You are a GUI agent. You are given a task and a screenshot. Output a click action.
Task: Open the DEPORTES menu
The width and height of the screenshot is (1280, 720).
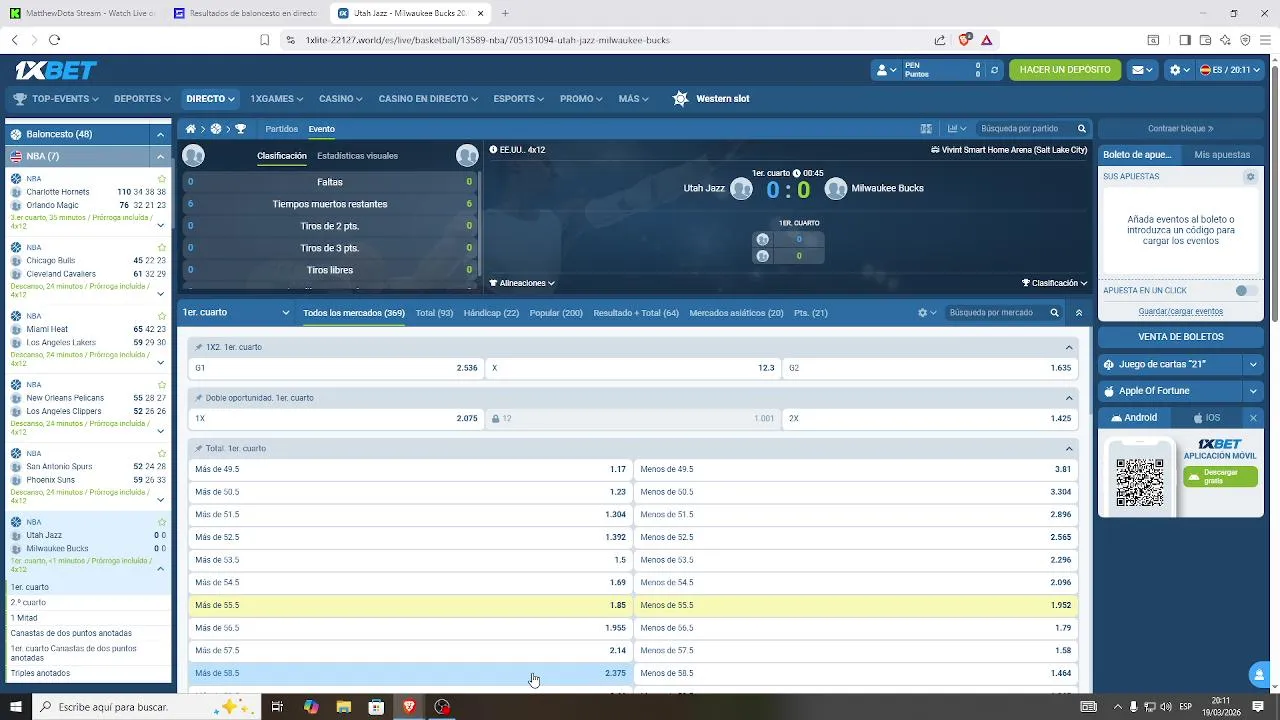pyautogui.click(x=142, y=99)
